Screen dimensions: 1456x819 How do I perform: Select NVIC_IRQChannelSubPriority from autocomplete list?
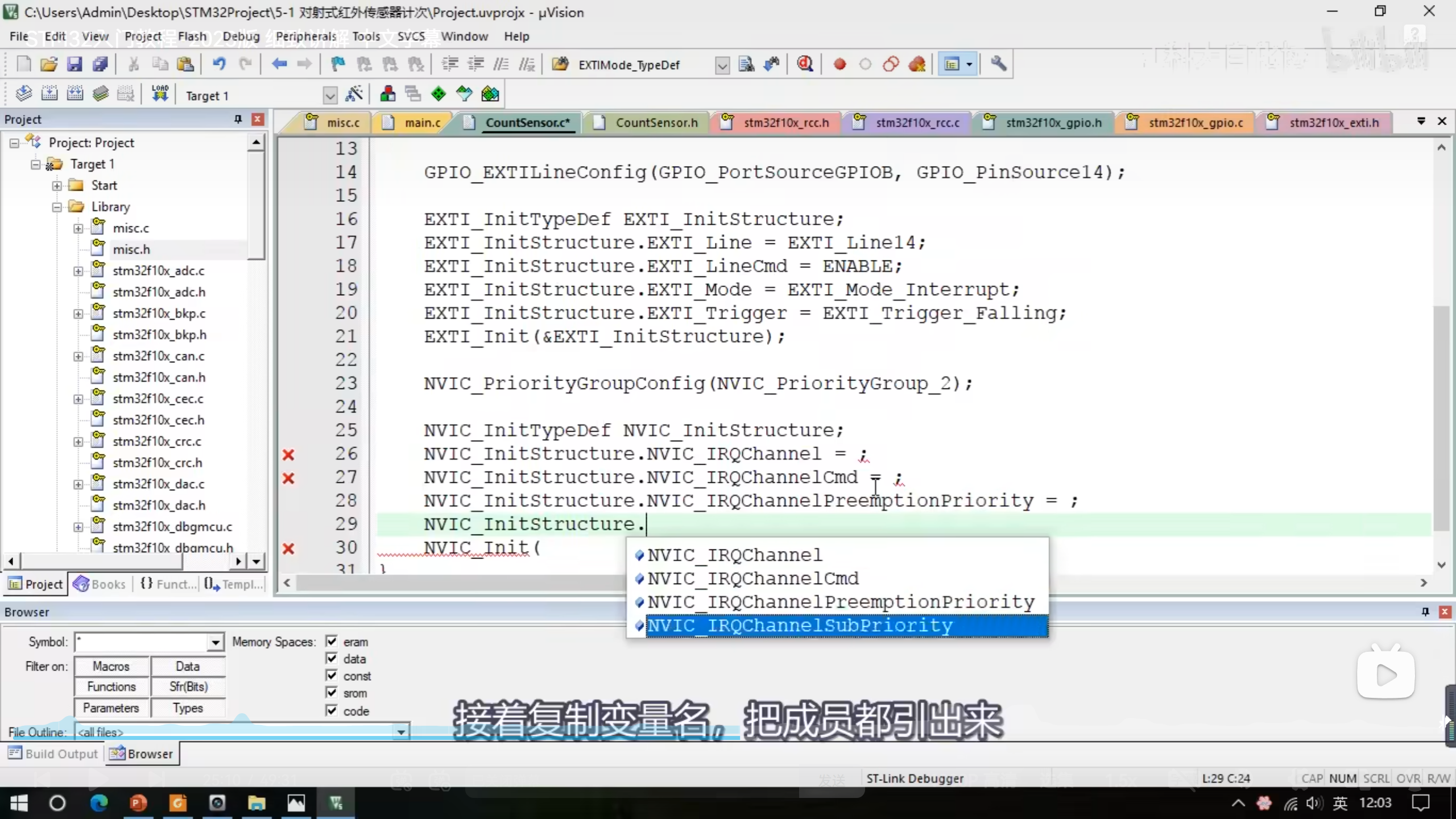pyautogui.click(x=799, y=626)
